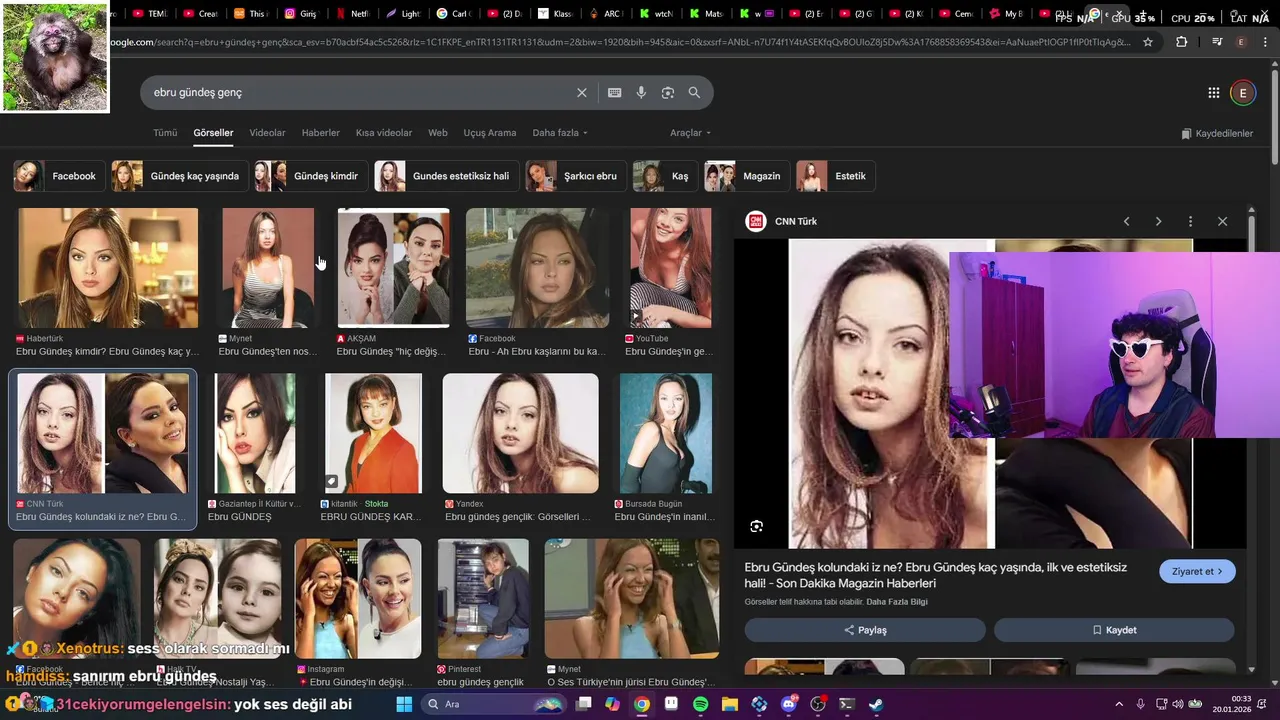Screen dimensions: 1280x720
Task: Open preview panel more options
Action: 1190,221
